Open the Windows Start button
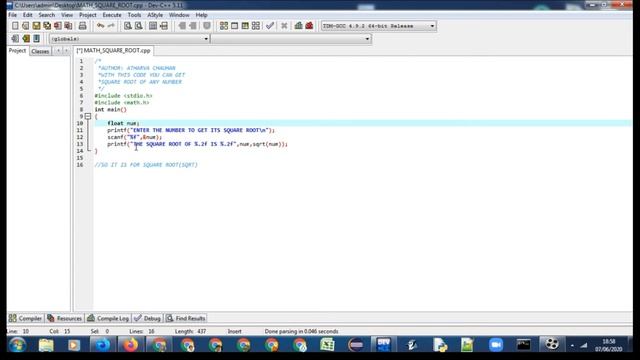Image resolution: width=640 pixels, height=360 pixels. (x=17, y=345)
